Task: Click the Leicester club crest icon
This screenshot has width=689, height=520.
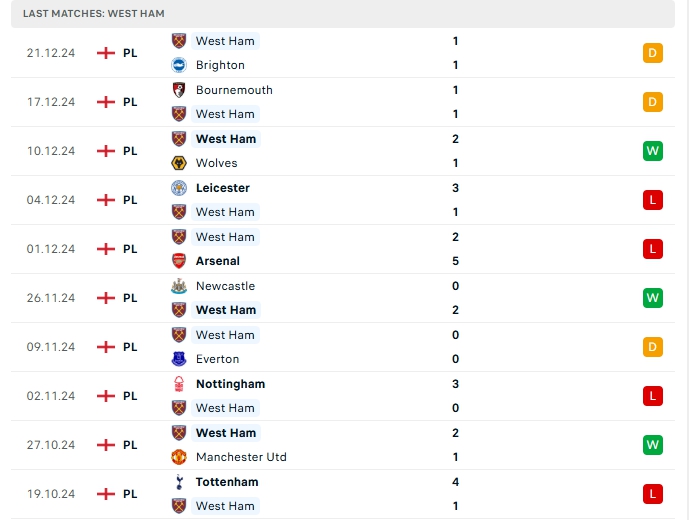Action: point(180,188)
